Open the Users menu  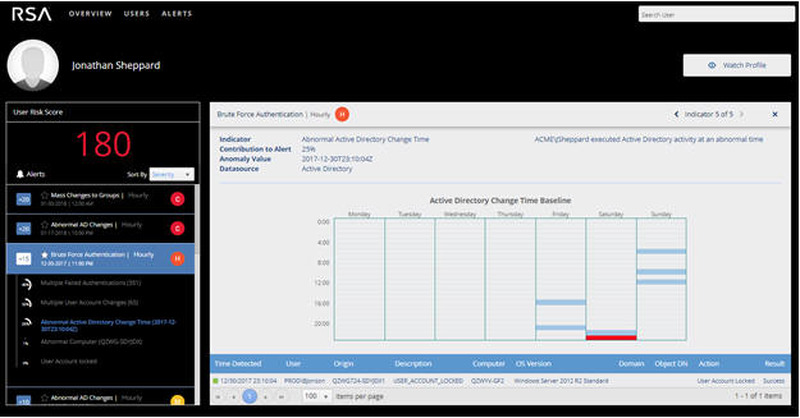tap(137, 15)
